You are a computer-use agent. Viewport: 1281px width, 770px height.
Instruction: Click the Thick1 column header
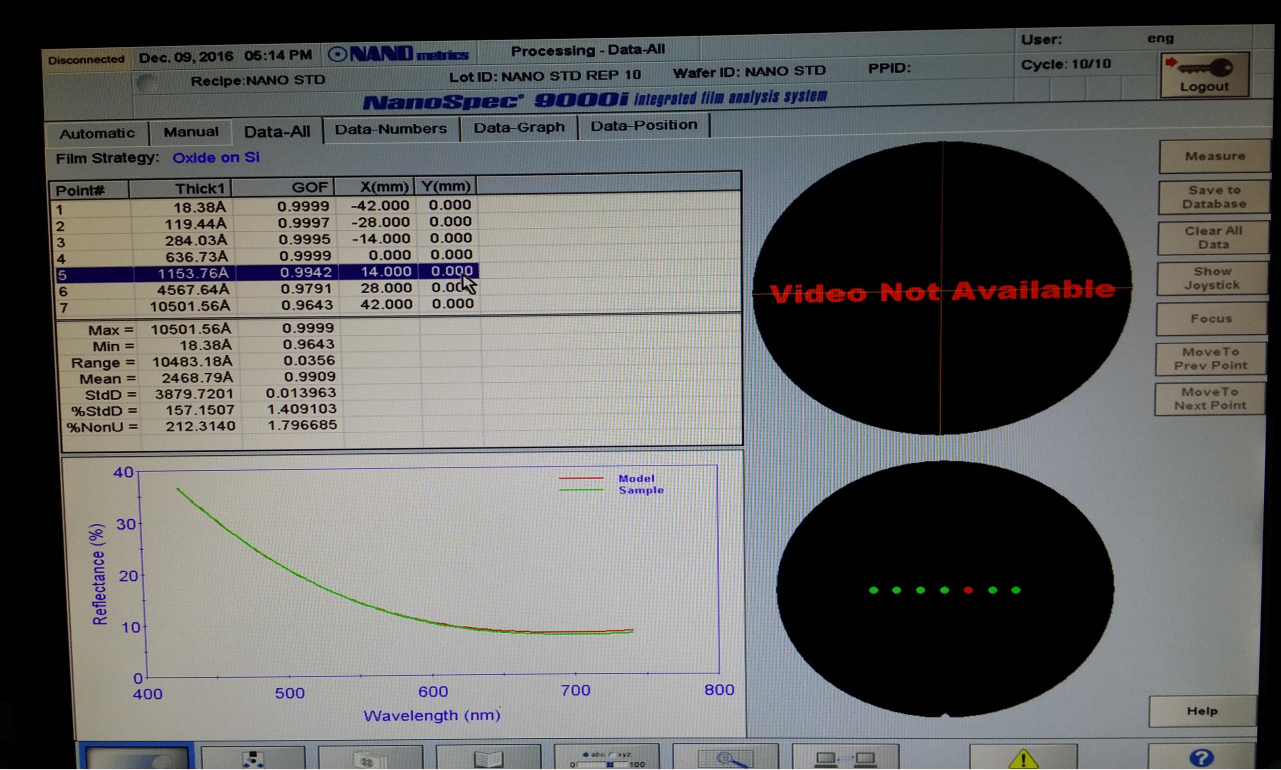pyautogui.click(x=200, y=188)
